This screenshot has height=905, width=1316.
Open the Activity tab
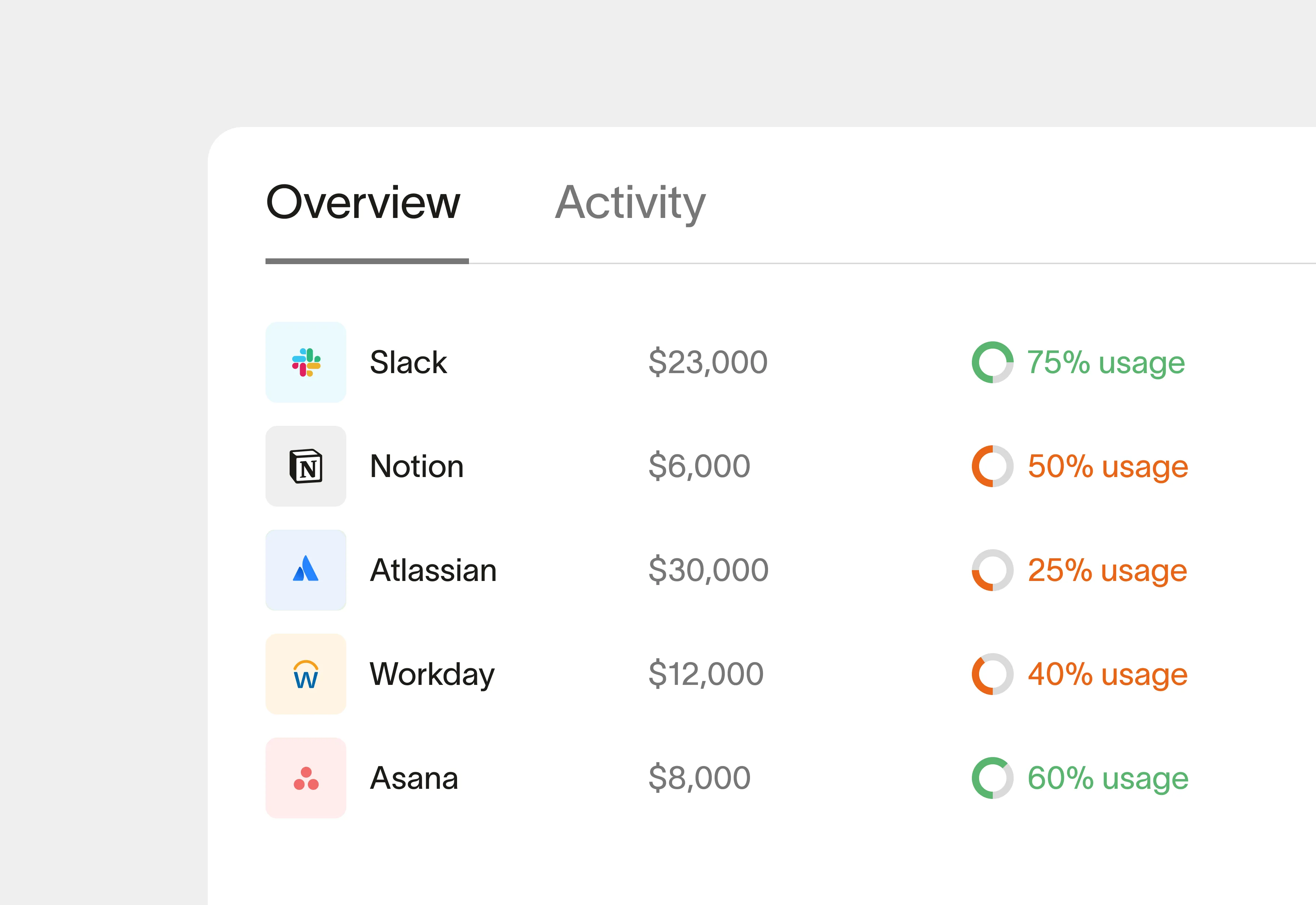point(630,202)
